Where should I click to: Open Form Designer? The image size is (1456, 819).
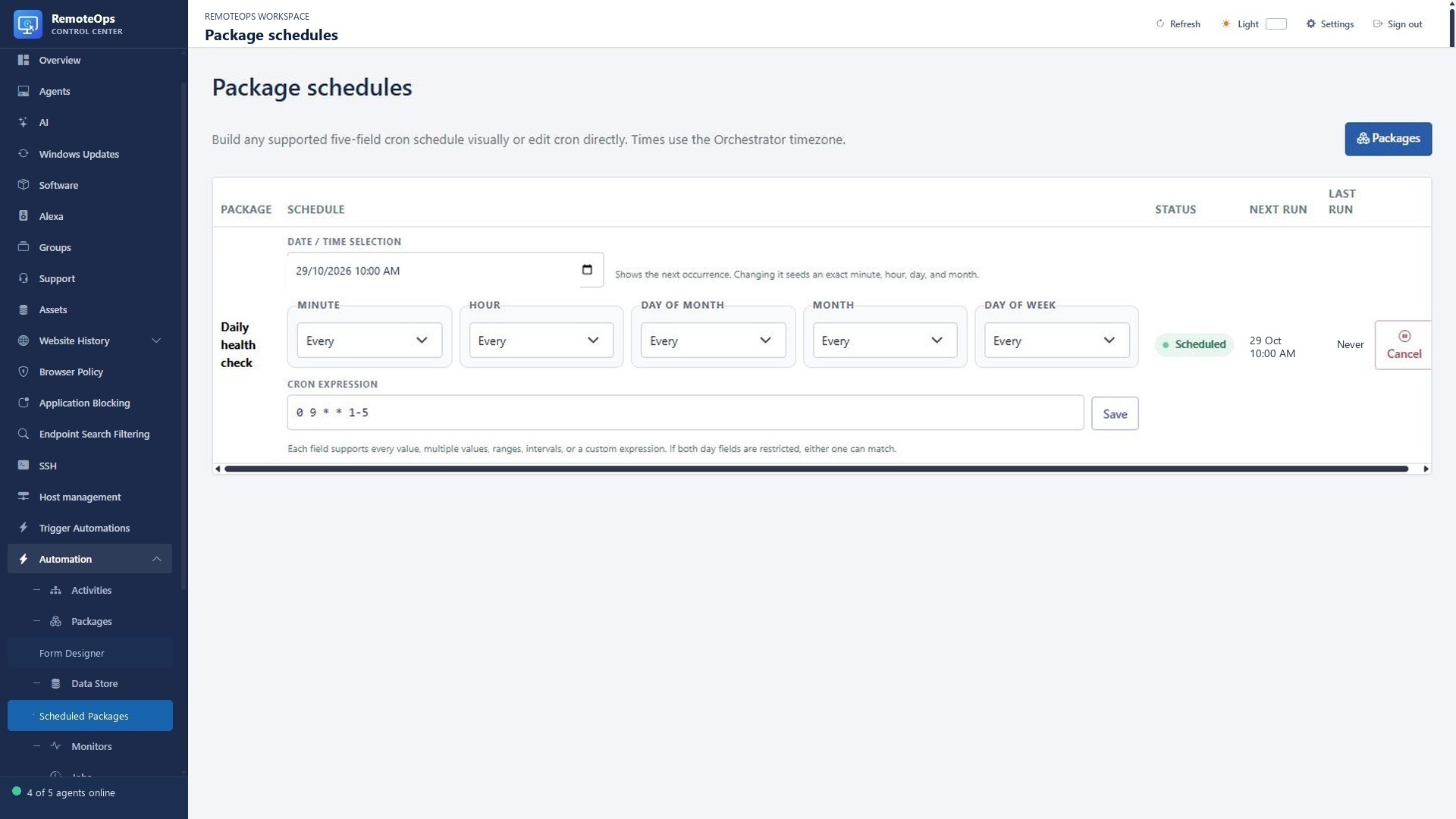(x=90, y=653)
